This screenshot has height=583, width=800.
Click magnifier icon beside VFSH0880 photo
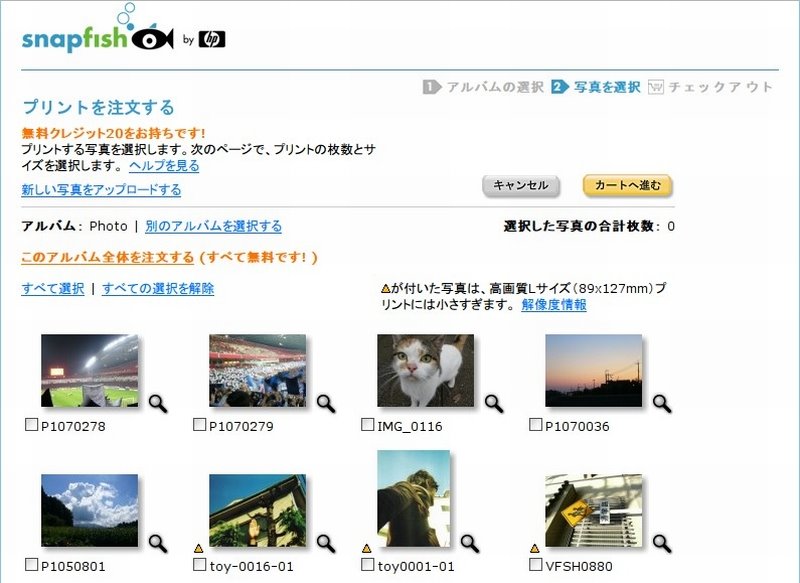(662, 544)
